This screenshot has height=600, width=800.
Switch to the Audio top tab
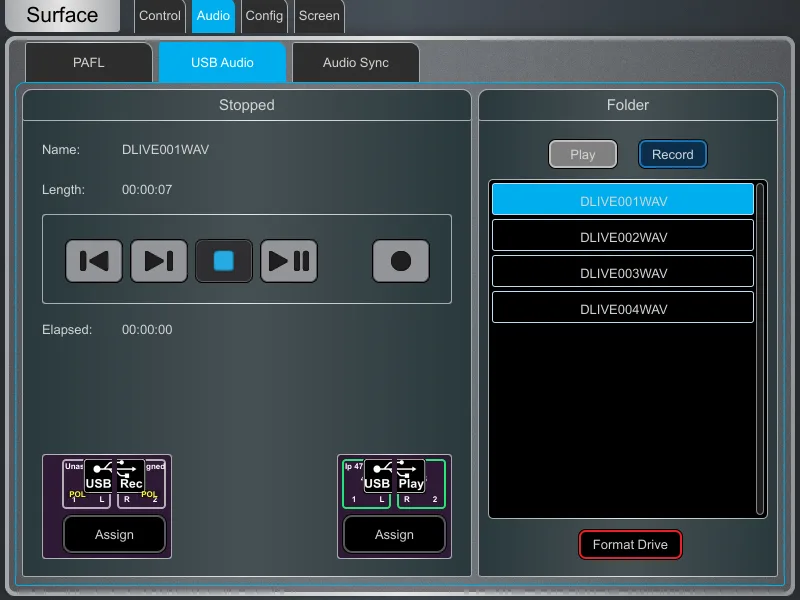tap(213, 16)
